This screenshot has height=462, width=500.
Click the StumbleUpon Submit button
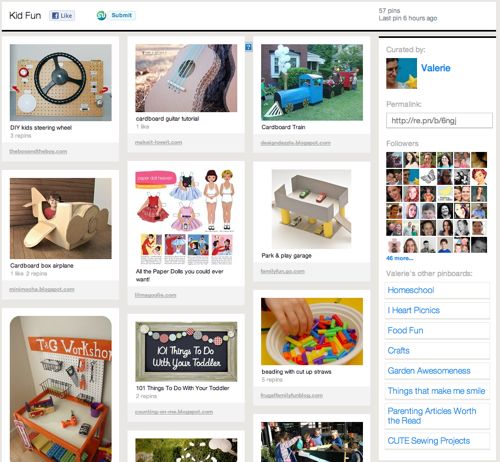(x=116, y=15)
